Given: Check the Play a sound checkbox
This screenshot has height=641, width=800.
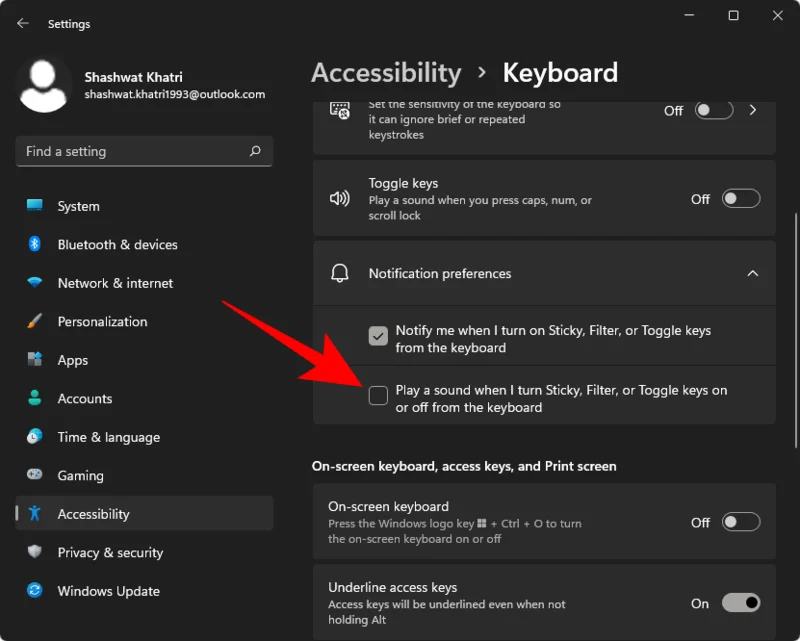Looking at the screenshot, I should point(378,396).
